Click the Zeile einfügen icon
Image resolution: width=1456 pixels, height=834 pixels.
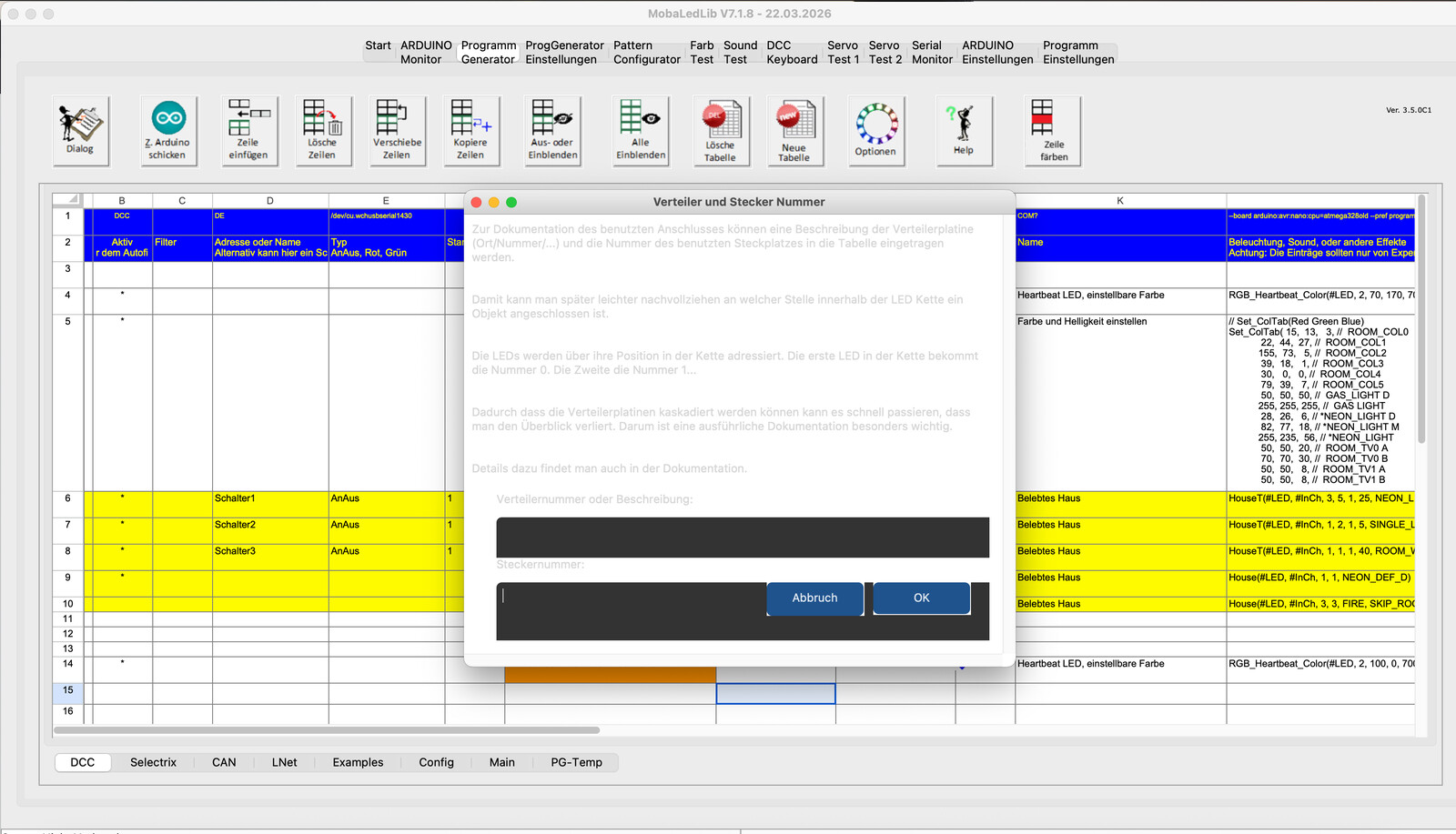(248, 130)
